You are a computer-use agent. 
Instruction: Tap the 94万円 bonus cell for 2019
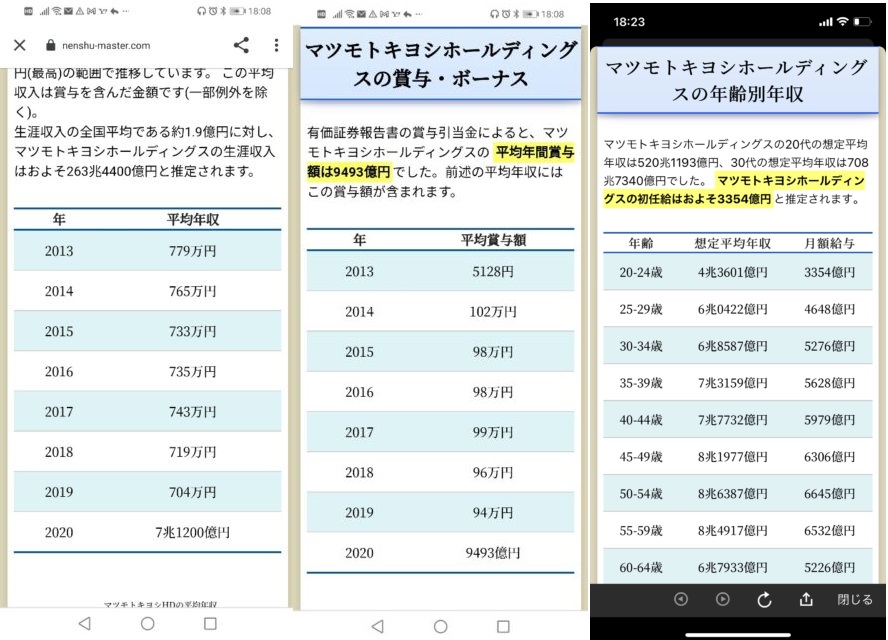click(x=493, y=513)
